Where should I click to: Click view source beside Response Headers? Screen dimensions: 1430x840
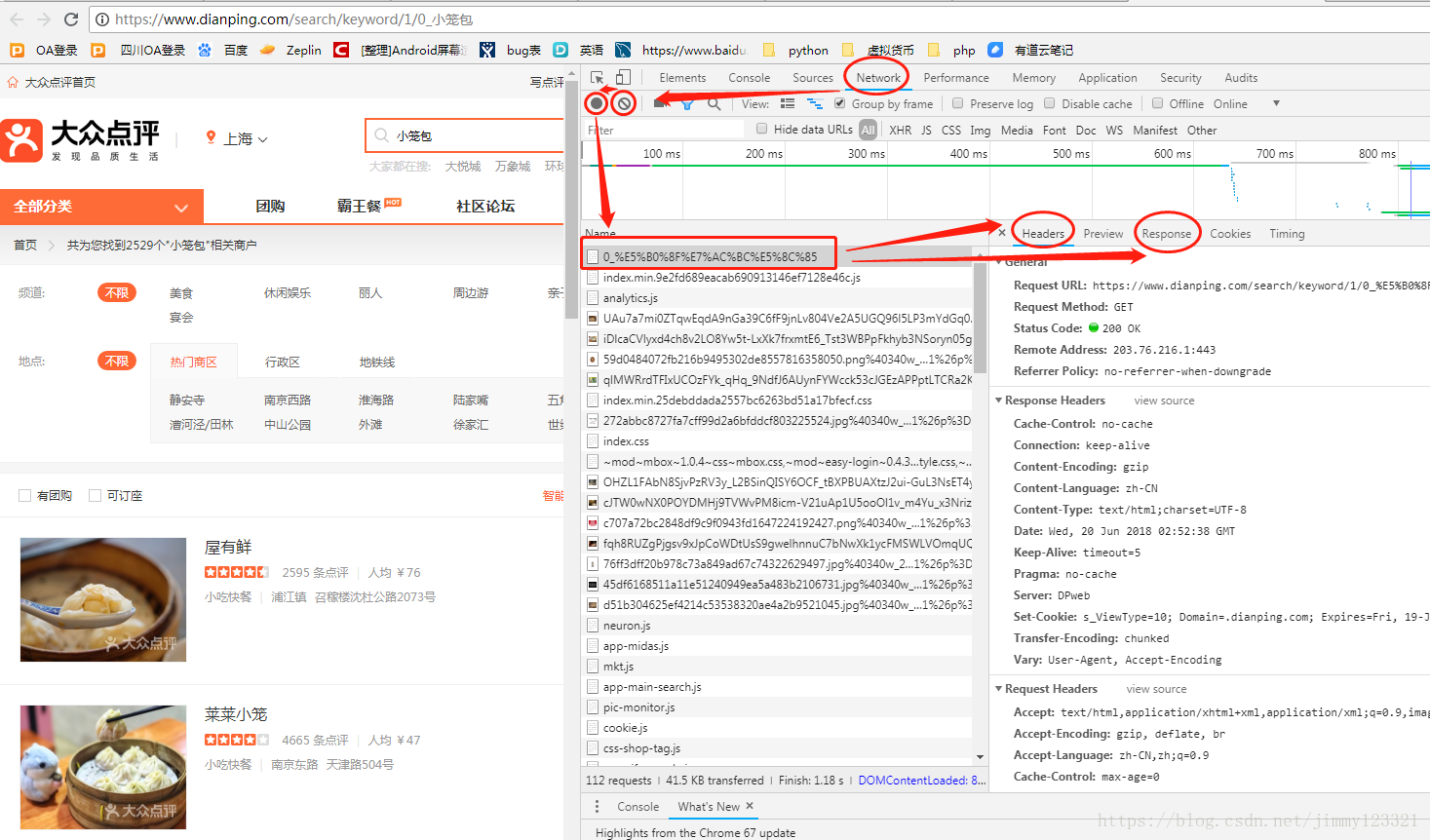[1164, 401]
